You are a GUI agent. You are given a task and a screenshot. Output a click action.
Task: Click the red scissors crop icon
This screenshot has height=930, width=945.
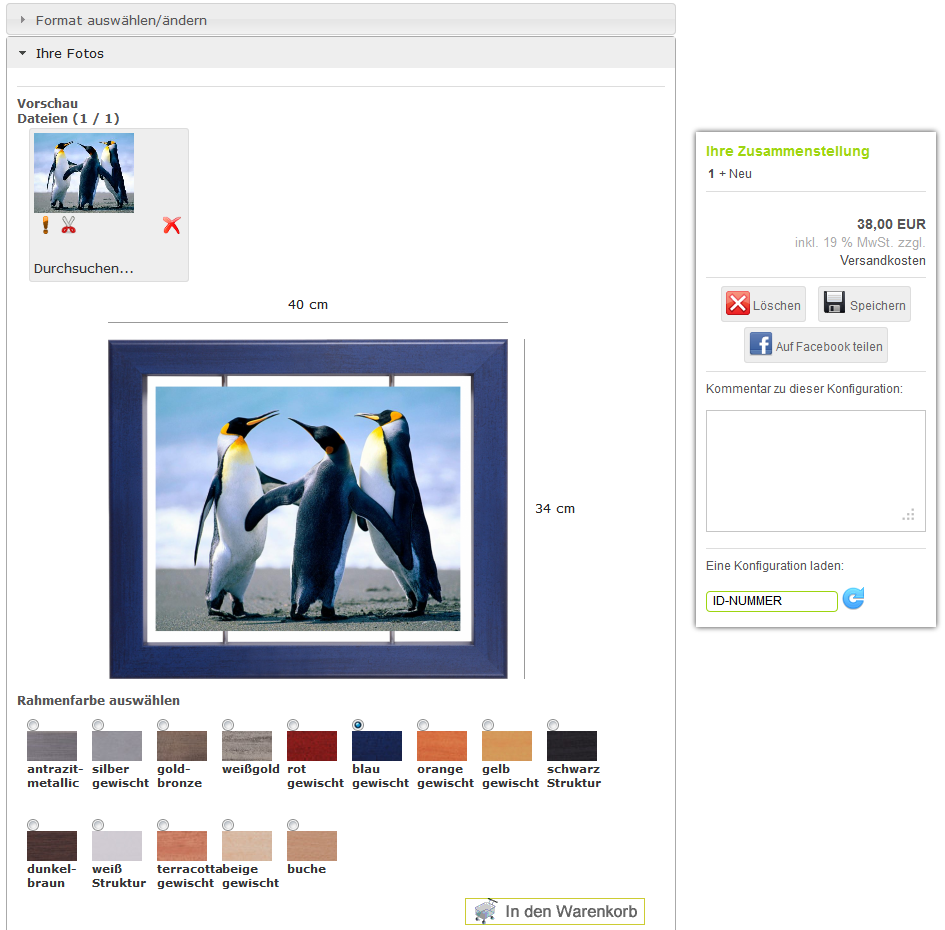tap(68, 225)
